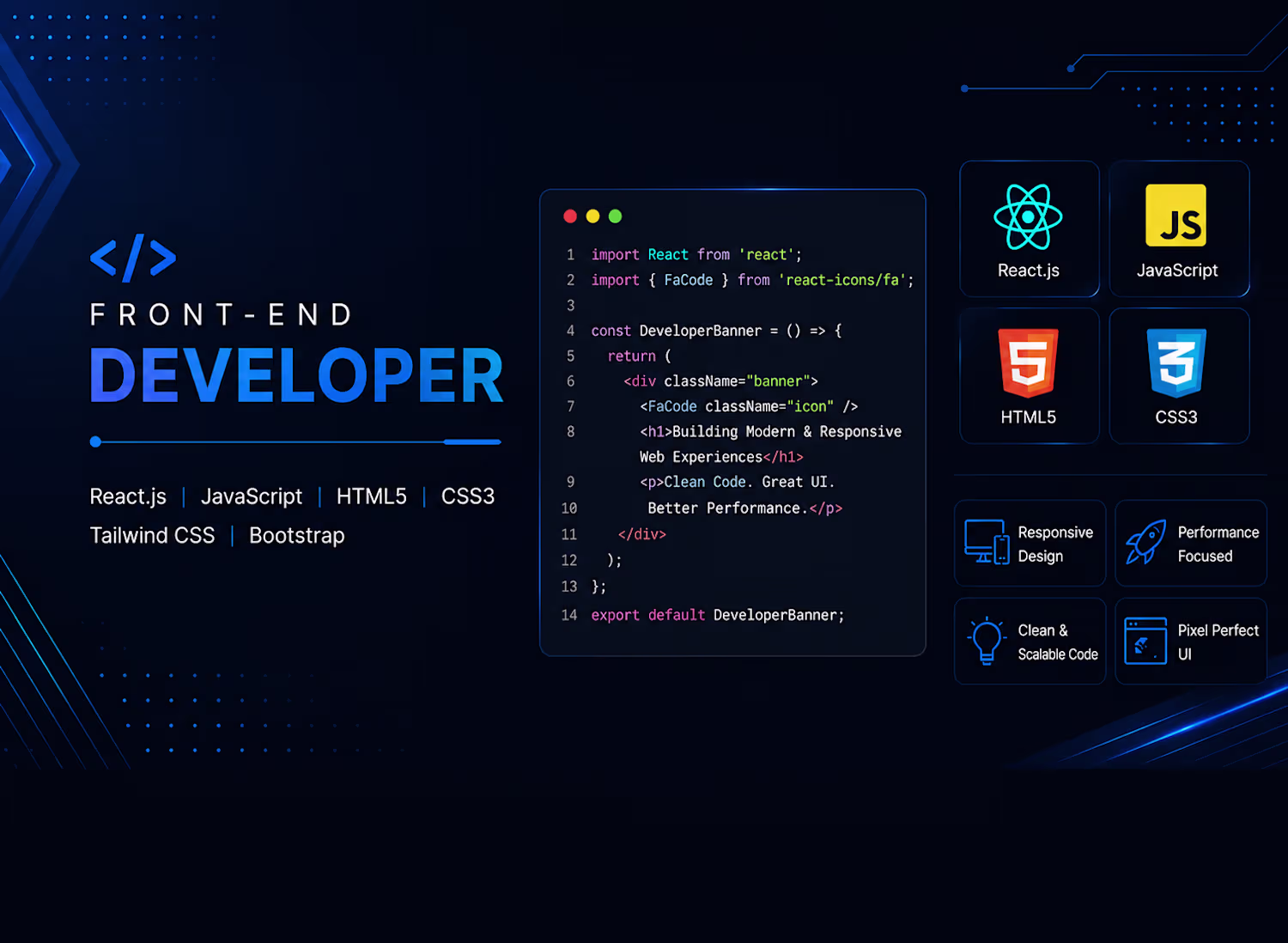Click "CSS3" in the skills list under DEVELOPER

click(468, 496)
